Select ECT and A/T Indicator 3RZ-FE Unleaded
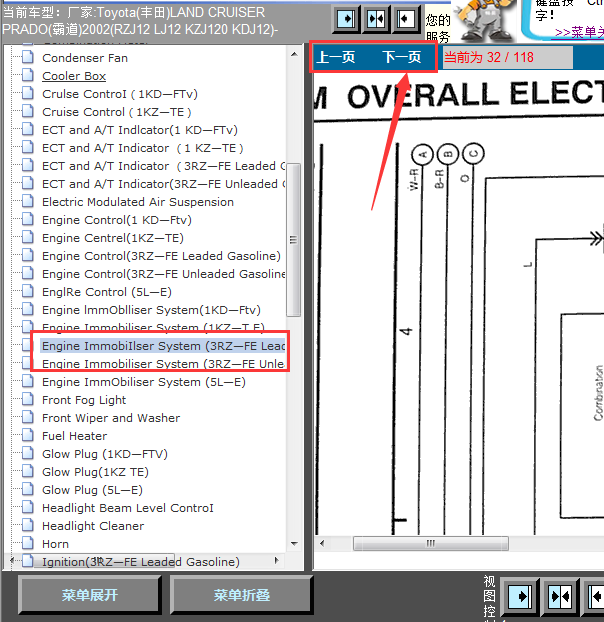 tap(163, 184)
